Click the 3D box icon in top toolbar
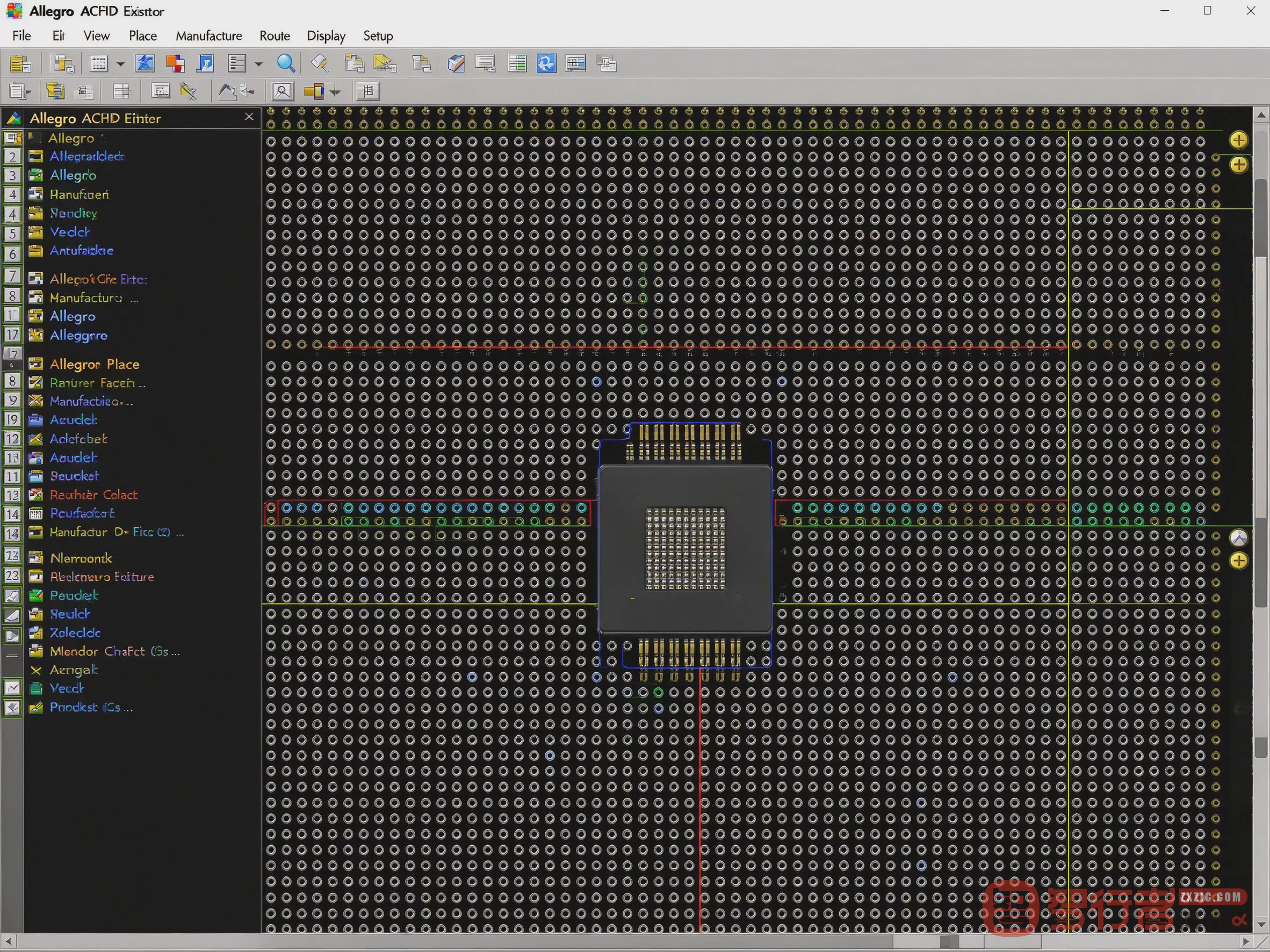Screen dimensions: 1270x952 tap(456, 63)
